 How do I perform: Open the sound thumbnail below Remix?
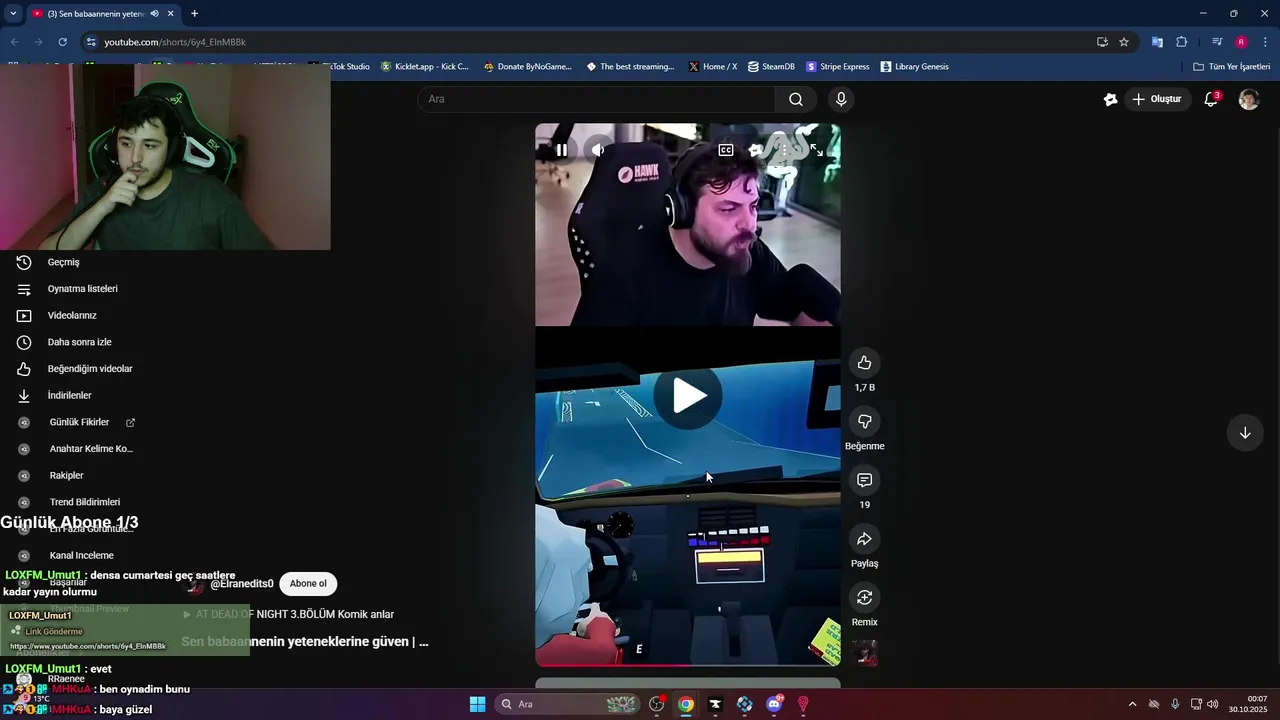(865, 653)
